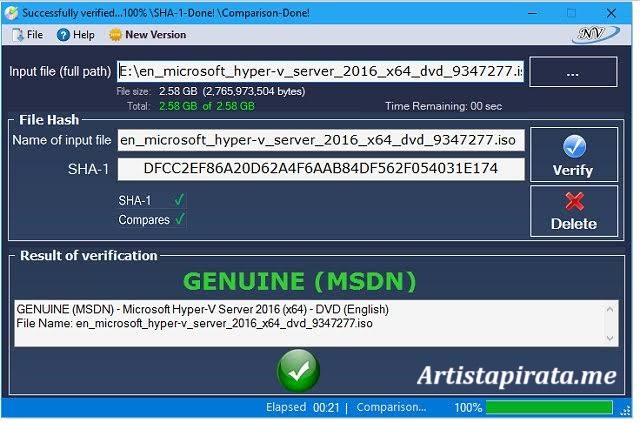The image size is (640, 423).
Task: Click the 'GENUINE (MSDN) - Microsoft Hyper-V Server 2016' line
Action: point(202,309)
